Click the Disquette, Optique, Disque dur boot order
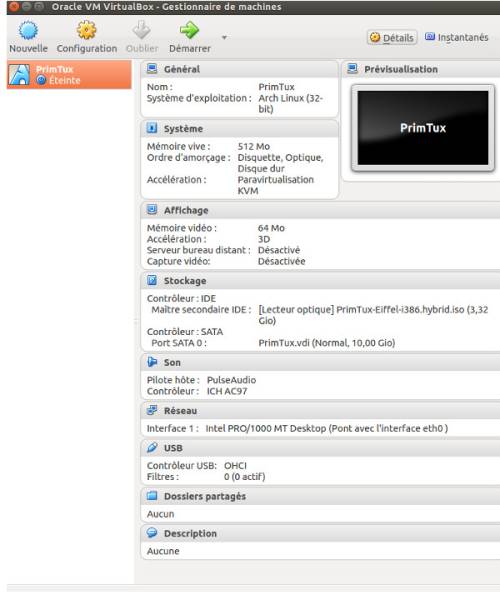Image resolution: width=500 pixels, height=600 pixels. pos(280,163)
